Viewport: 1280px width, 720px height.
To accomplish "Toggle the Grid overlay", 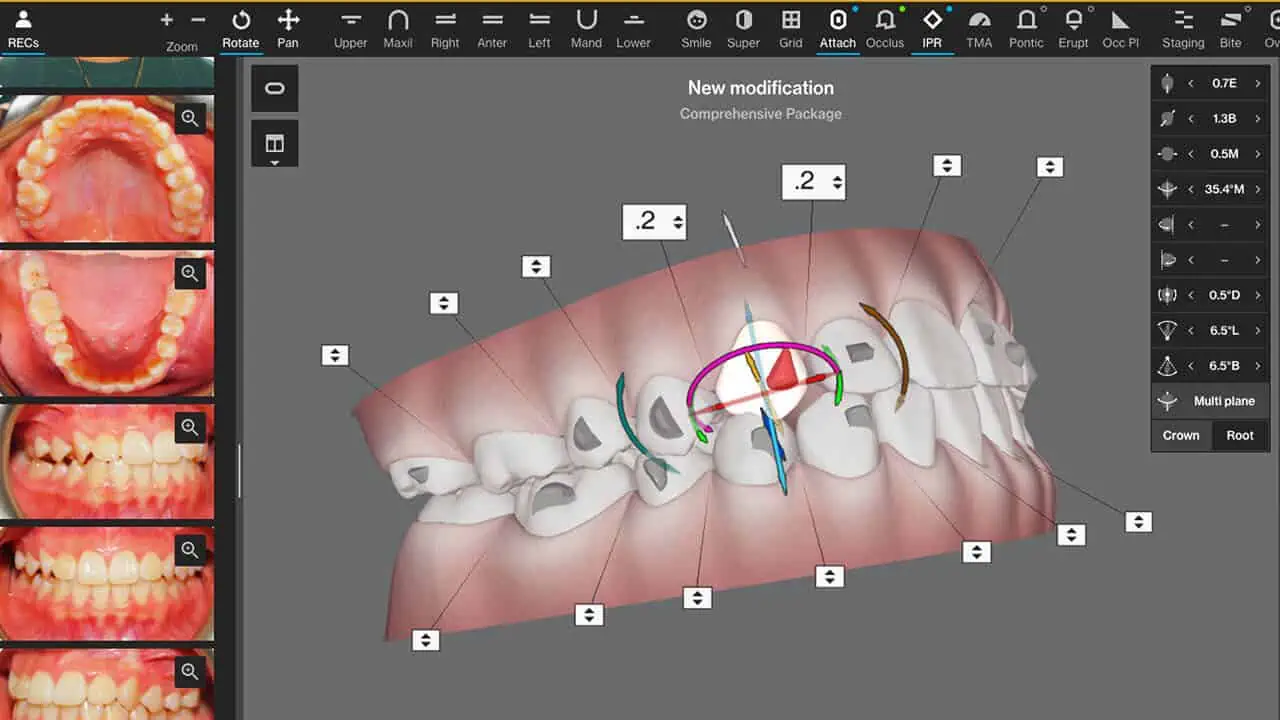I will coord(791,25).
